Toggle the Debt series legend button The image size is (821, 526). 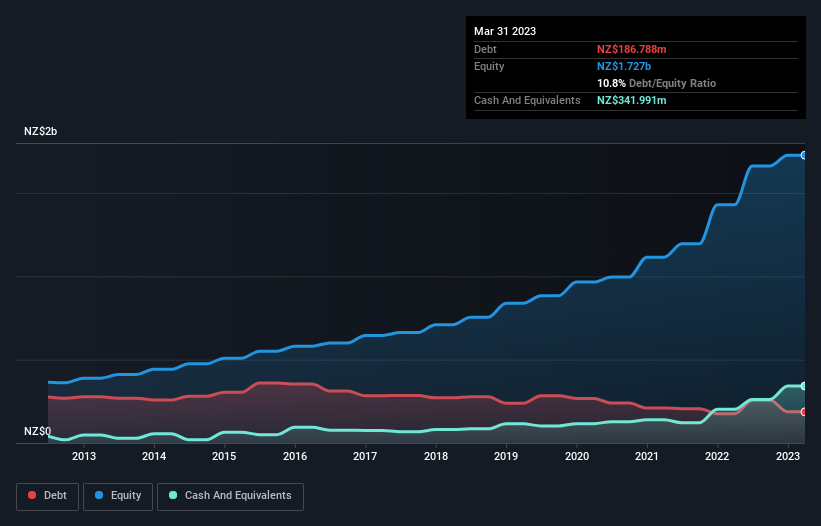[47, 496]
